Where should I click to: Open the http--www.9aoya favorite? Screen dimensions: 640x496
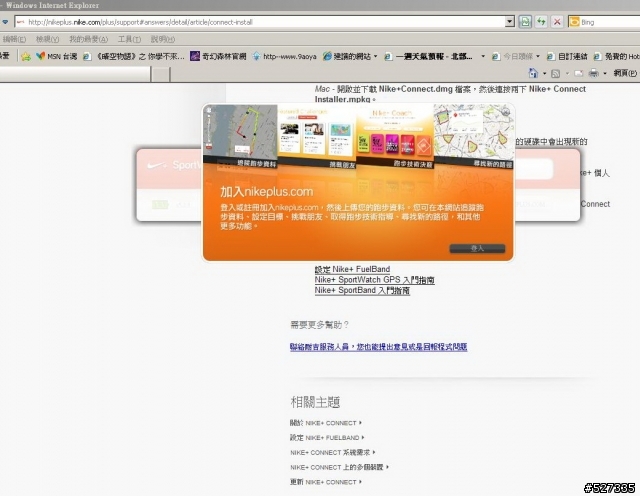pyautogui.click(x=284, y=56)
